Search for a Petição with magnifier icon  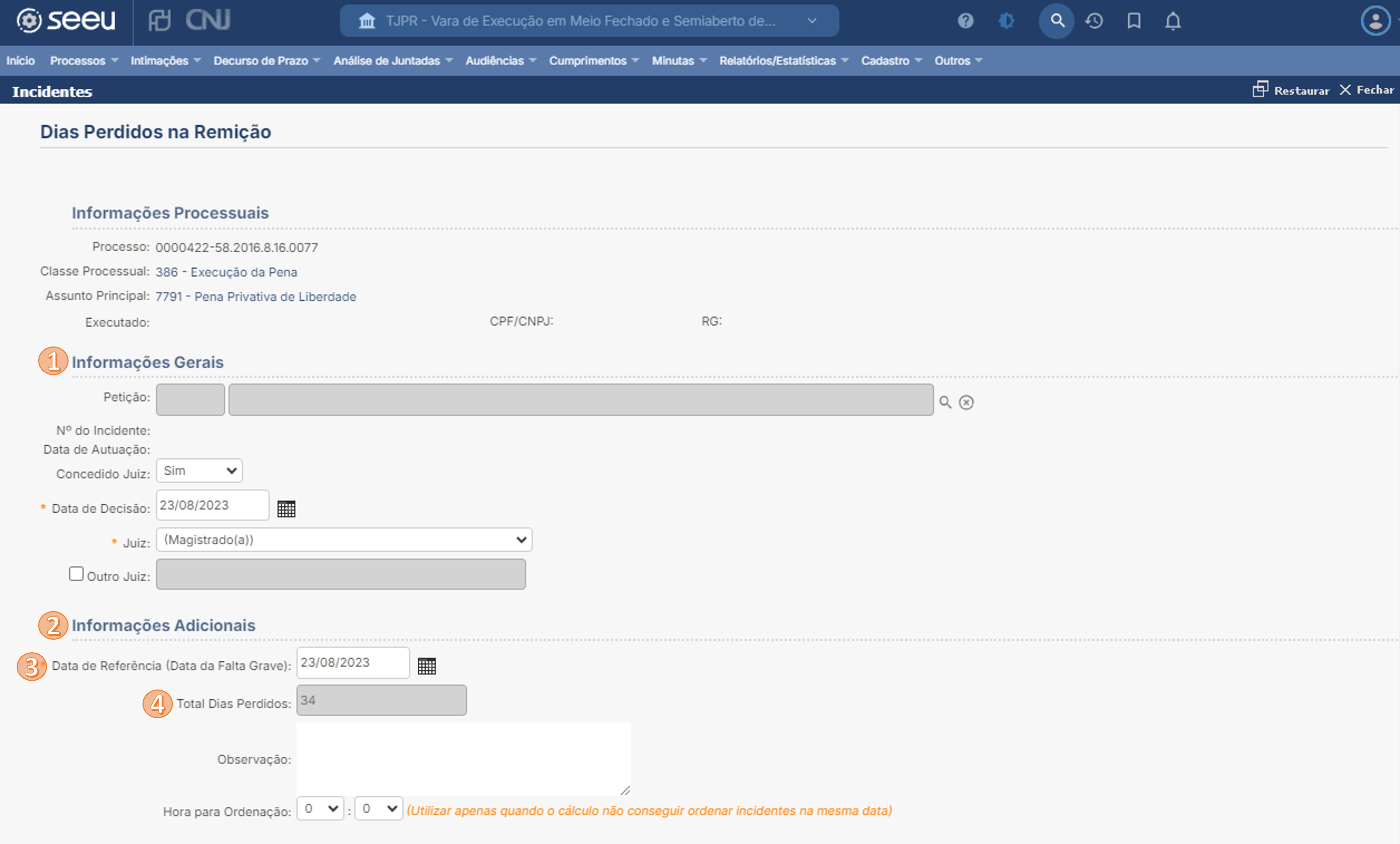point(945,402)
